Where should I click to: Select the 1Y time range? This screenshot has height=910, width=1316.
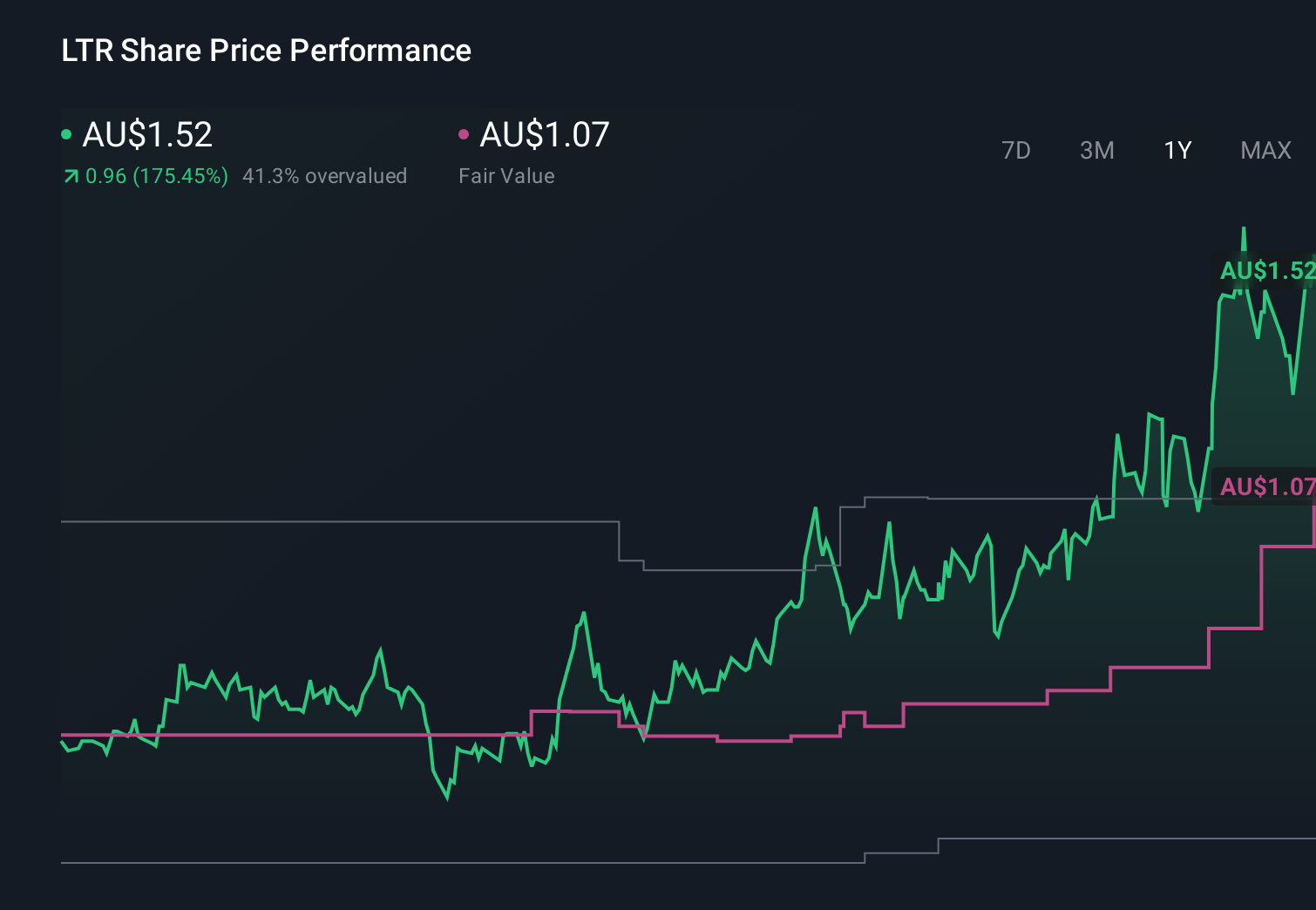tap(1177, 151)
